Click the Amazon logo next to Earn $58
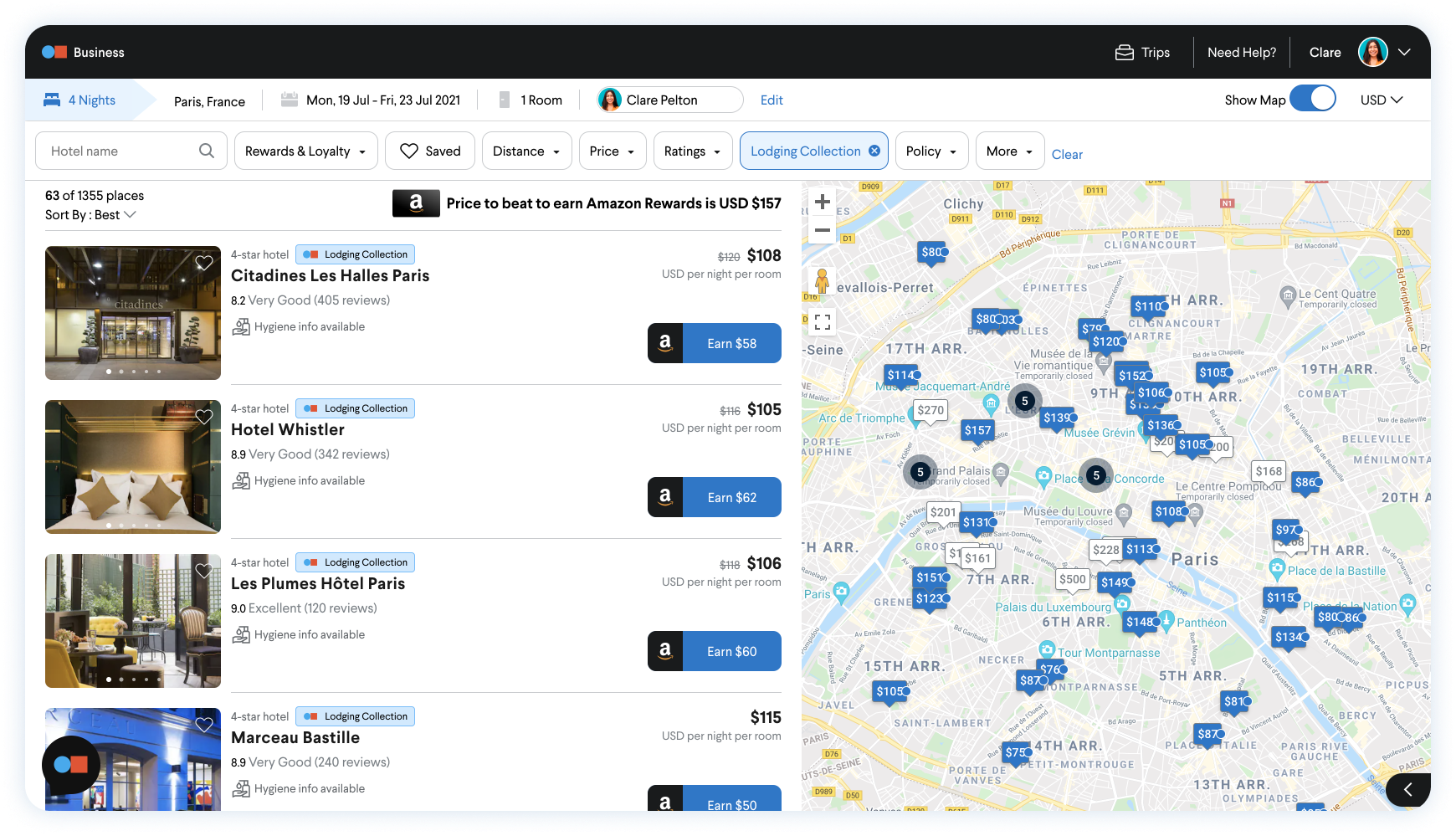1456x836 pixels. pos(665,343)
